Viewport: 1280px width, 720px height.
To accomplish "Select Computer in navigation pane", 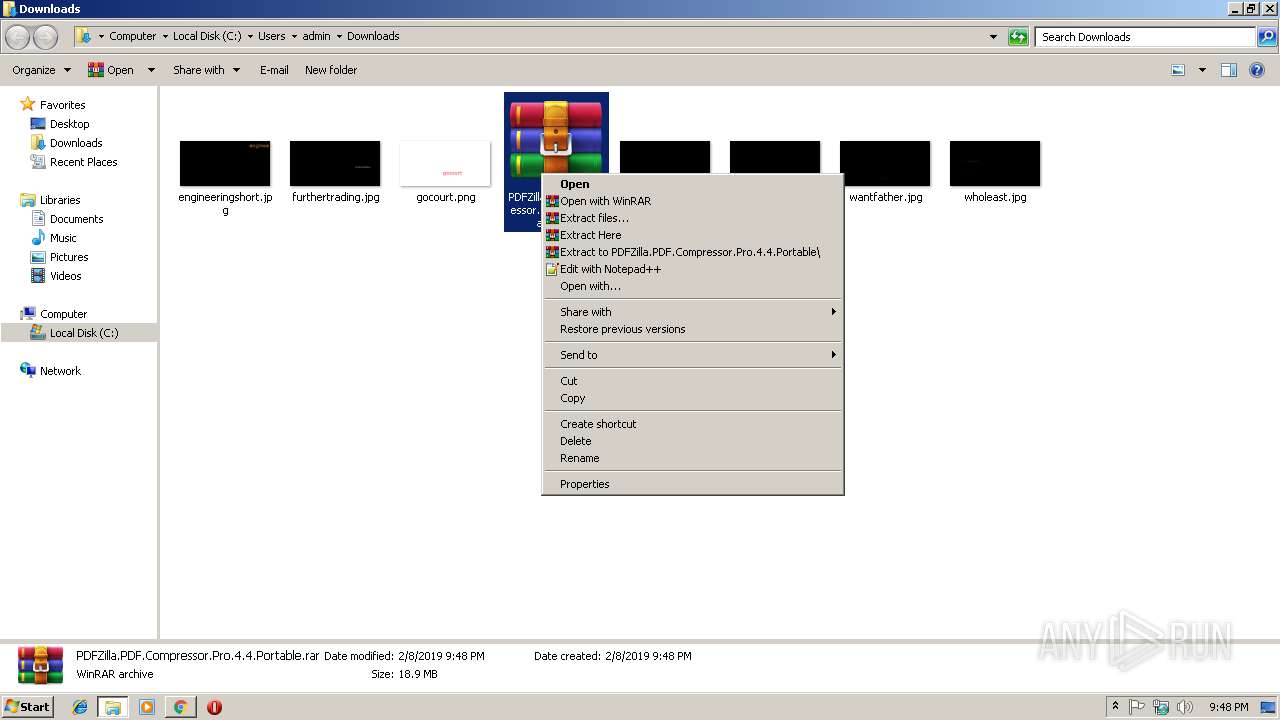I will [x=54, y=314].
